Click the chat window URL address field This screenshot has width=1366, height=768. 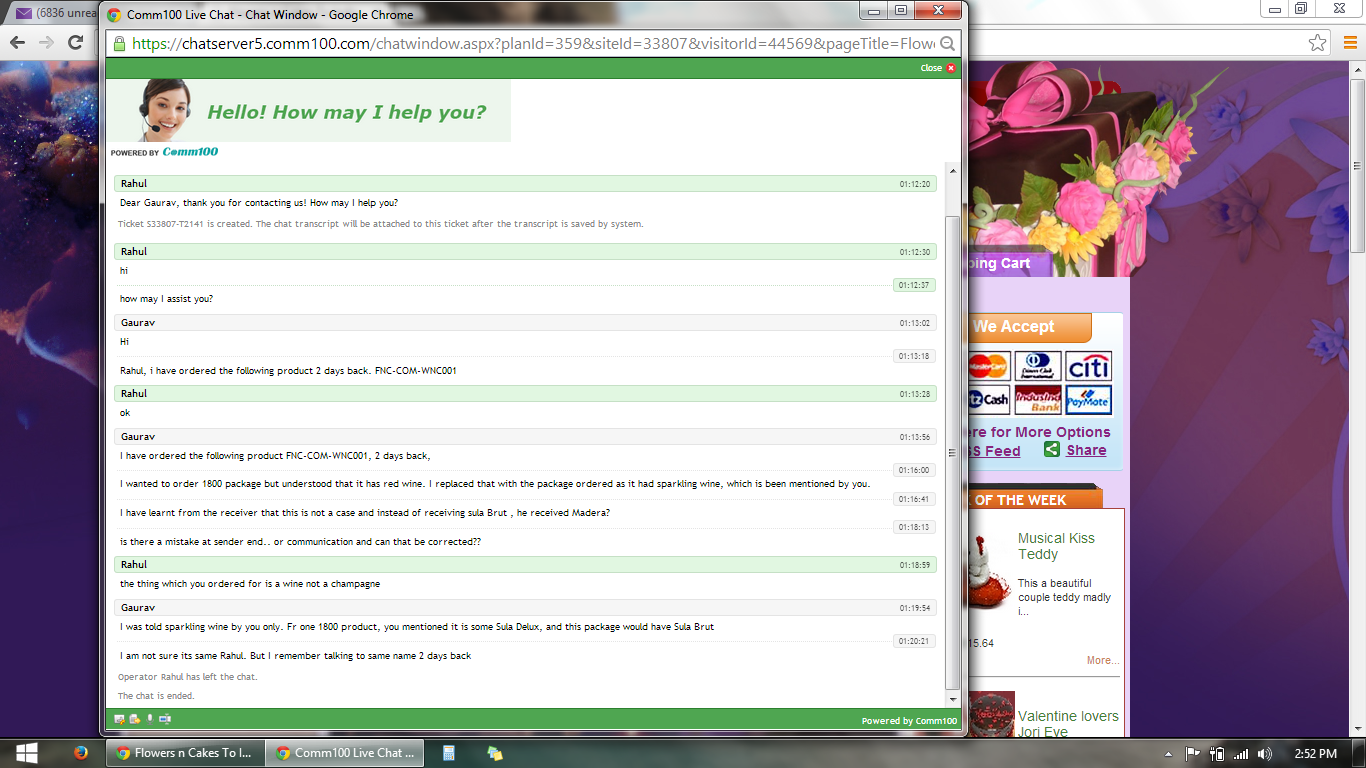530,44
